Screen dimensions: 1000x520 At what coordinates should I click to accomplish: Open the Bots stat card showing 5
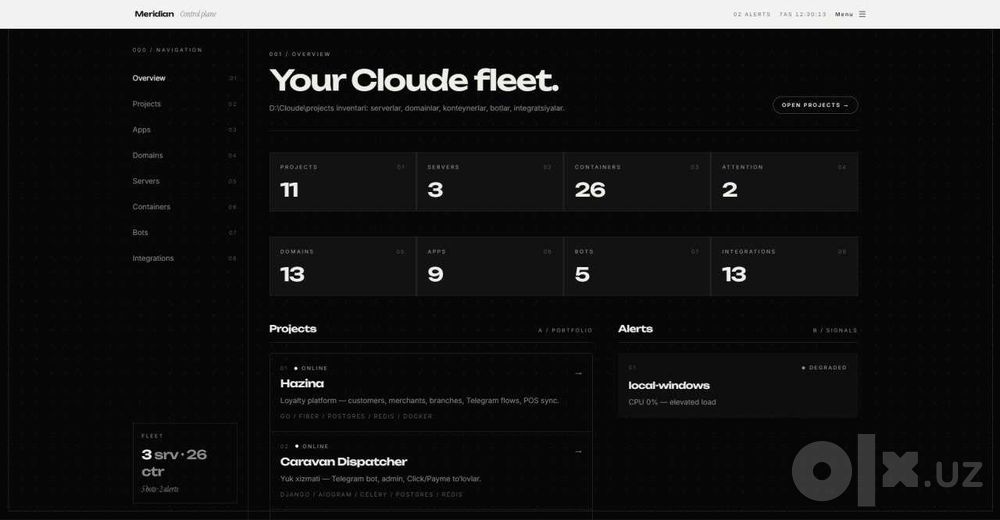[637, 266]
